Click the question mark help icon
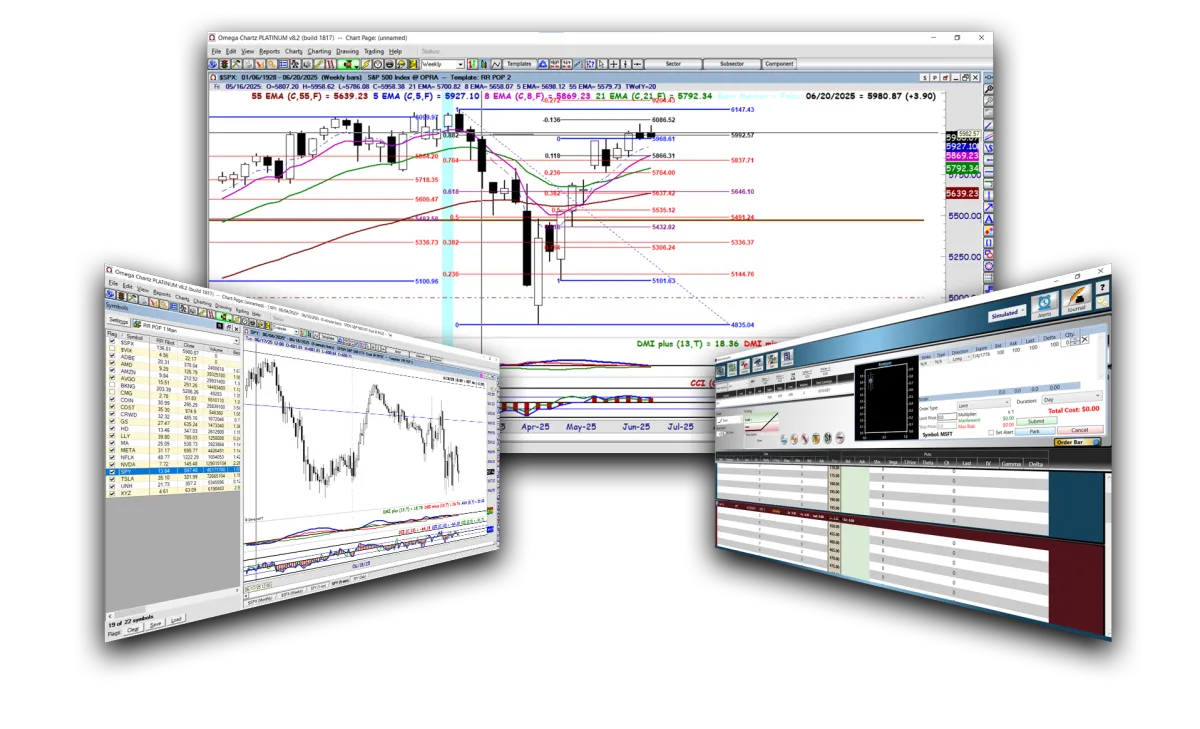1200x729 pixels. pos(1101,287)
